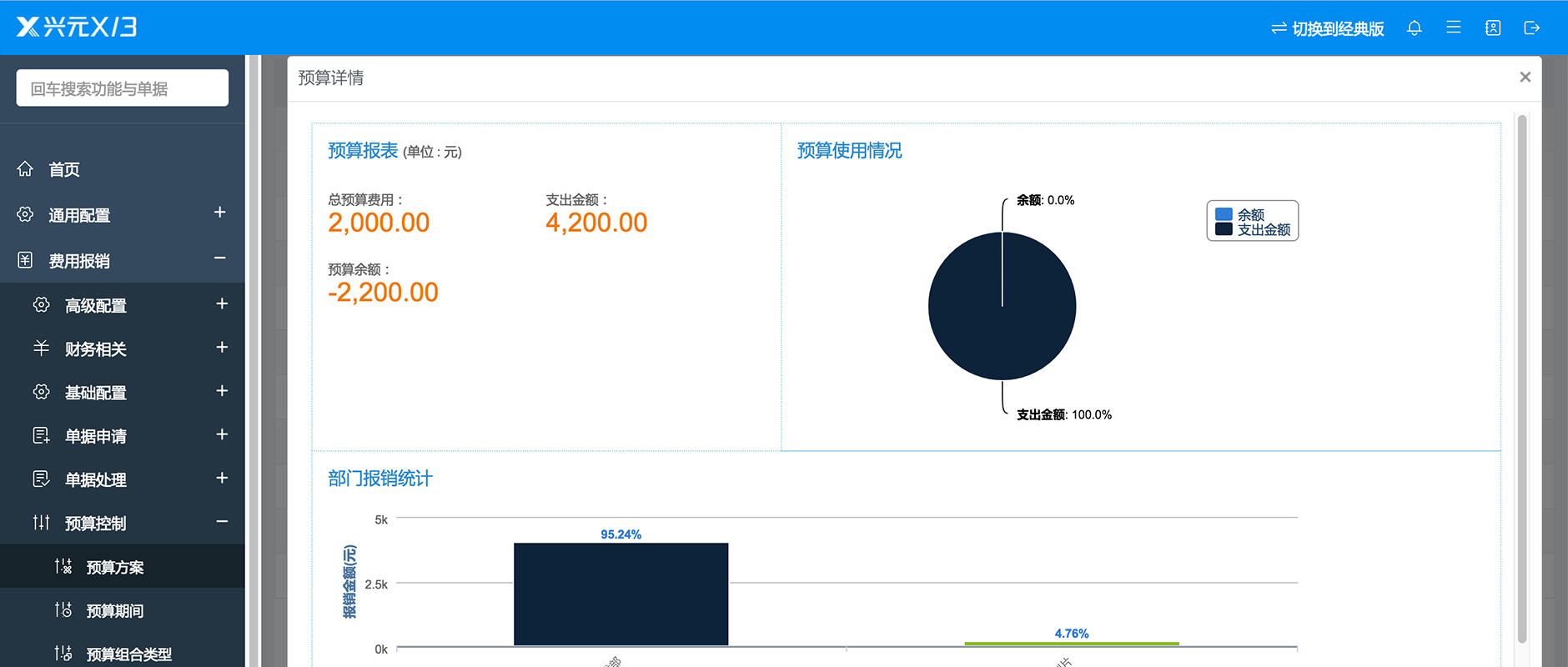1568x667 pixels.
Task: Collapse the 费用报销 menu section
Action: pyautogui.click(x=220, y=258)
